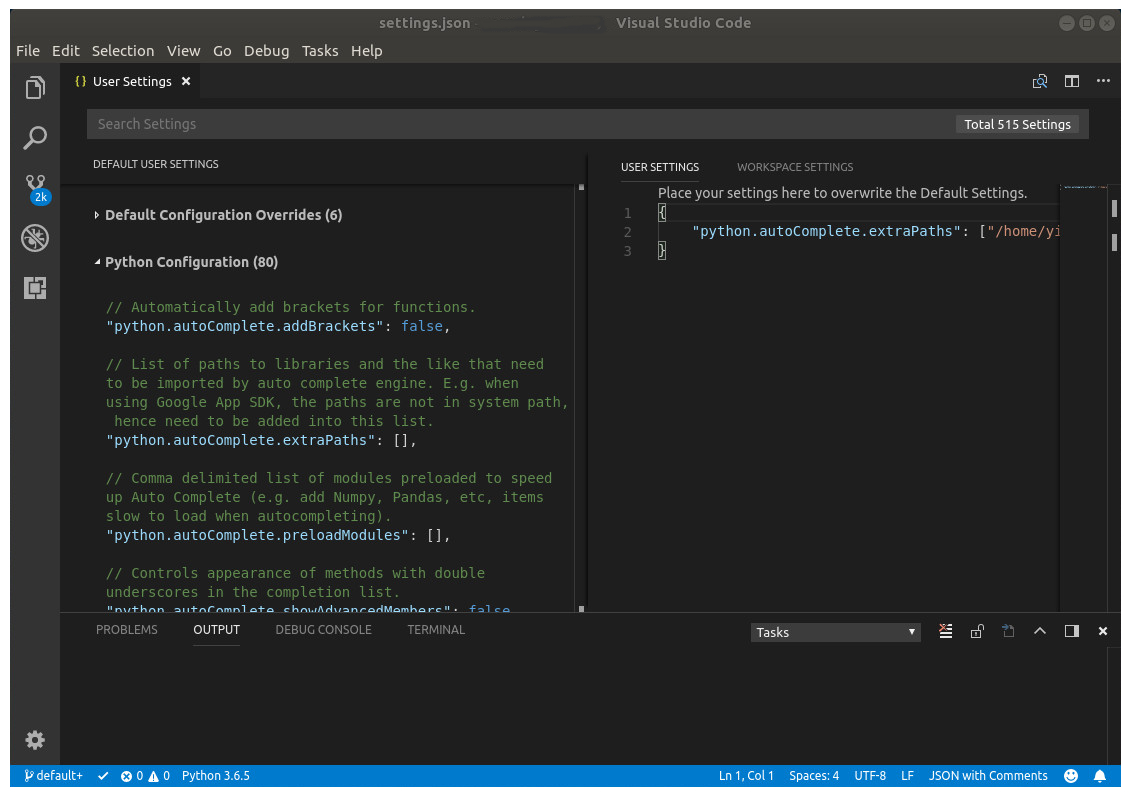Click the Manage gear icon
This screenshot has height=797, width=1131.
[35, 740]
